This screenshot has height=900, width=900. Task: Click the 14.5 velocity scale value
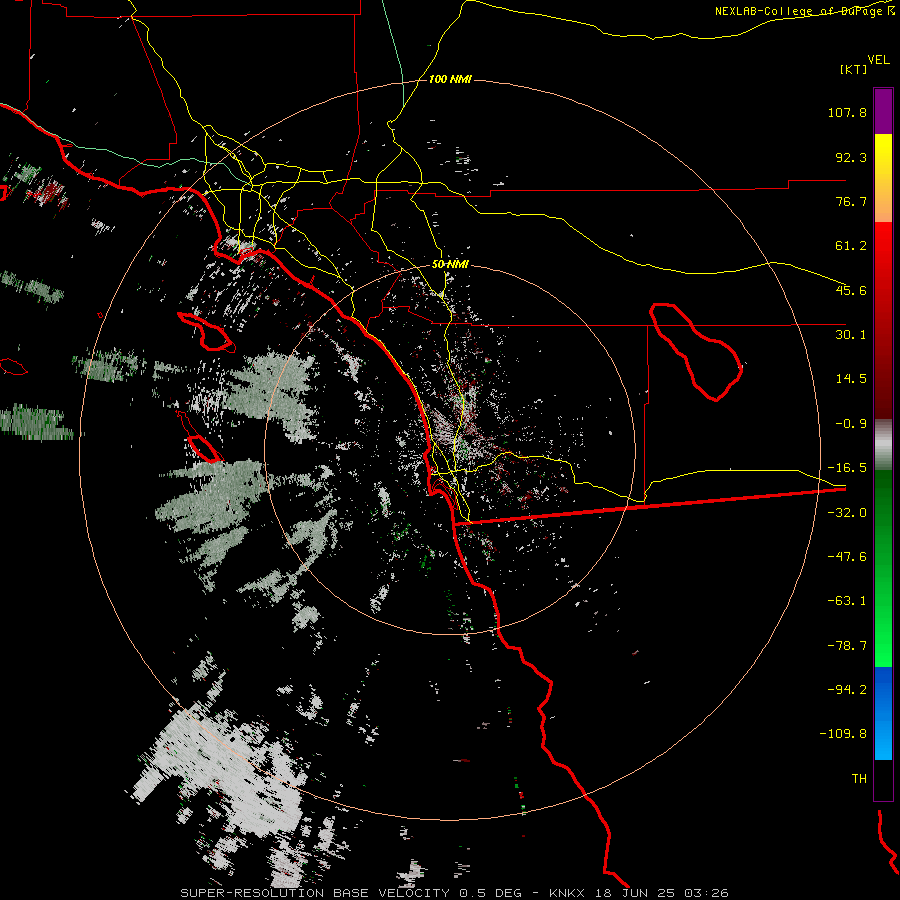851,379
